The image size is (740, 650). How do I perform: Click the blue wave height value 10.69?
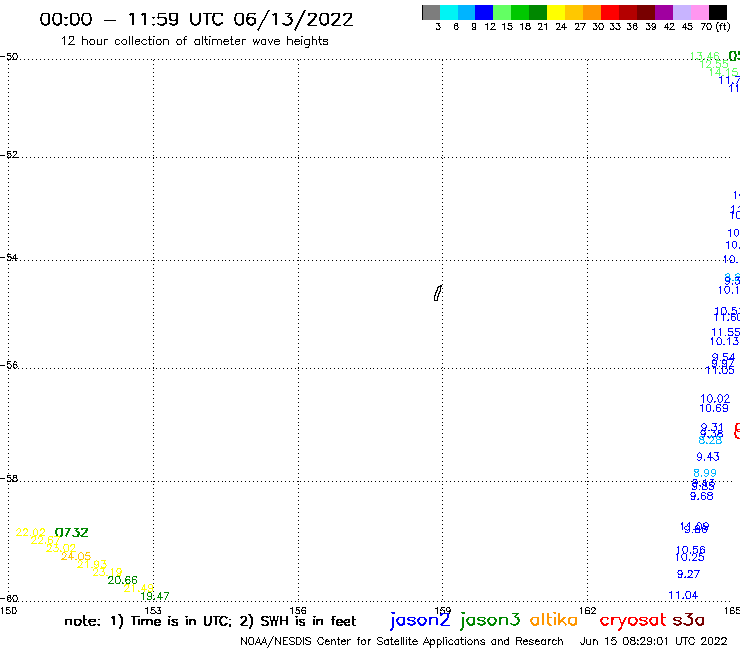pyautogui.click(x=714, y=408)
